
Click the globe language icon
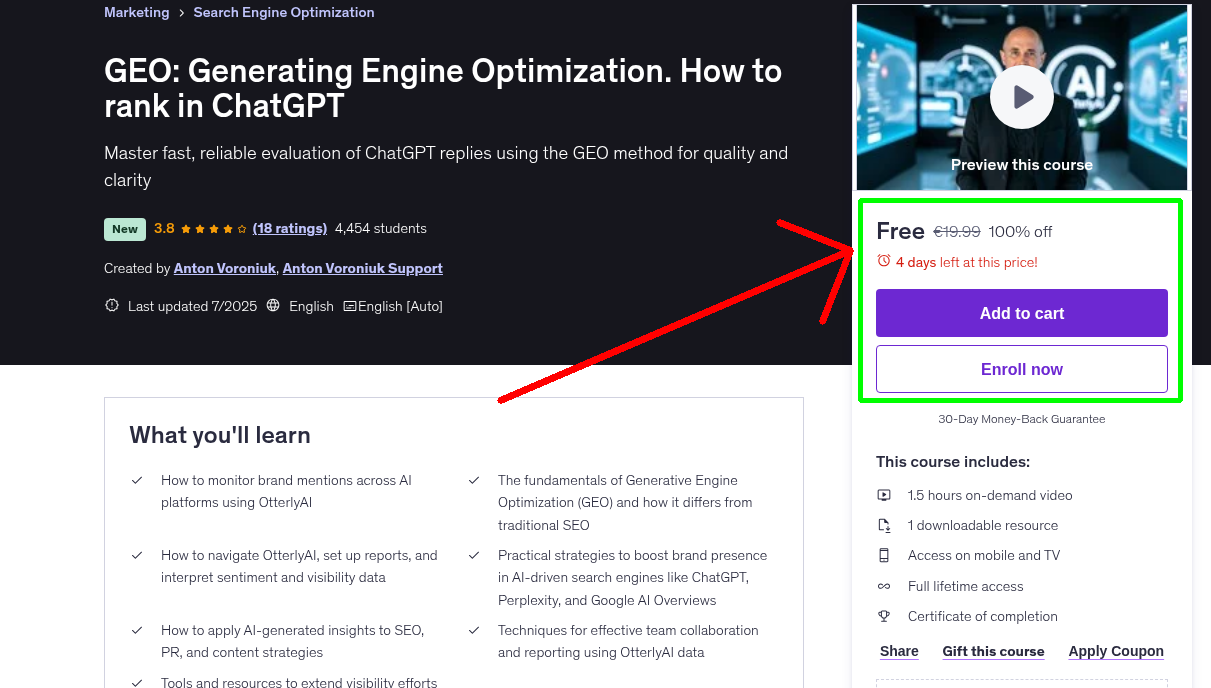tap(274, 306)
